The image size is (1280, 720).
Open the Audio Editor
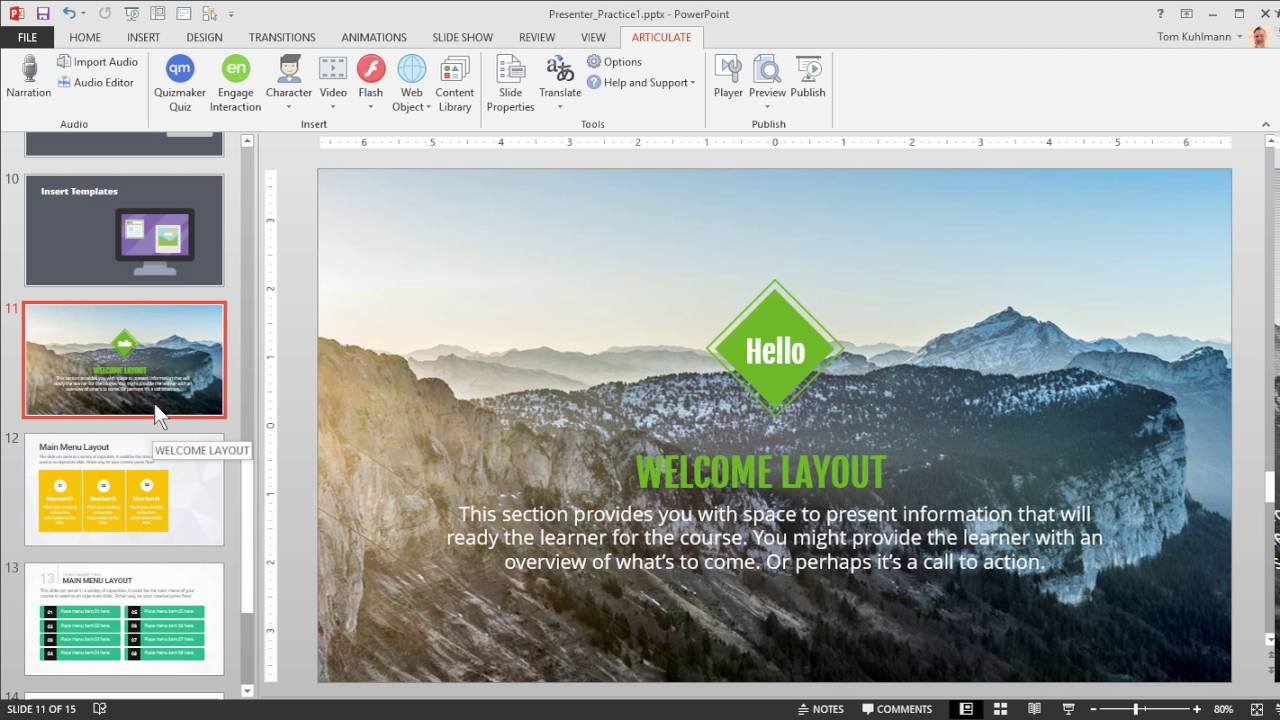pyautogui.click(x=95, y=83)
